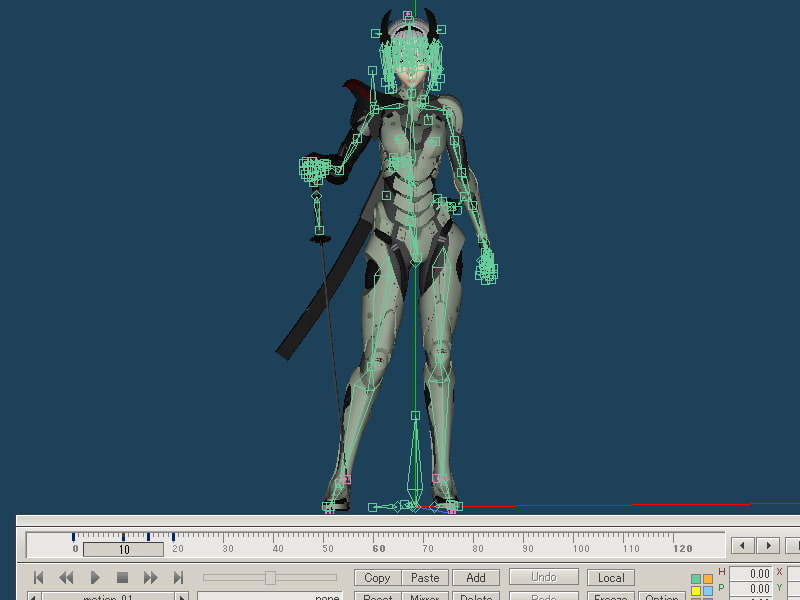The height and width of the screenshot is (600, 800).
Task: Jump to the last frame
Action: click(x=178, y=577)
